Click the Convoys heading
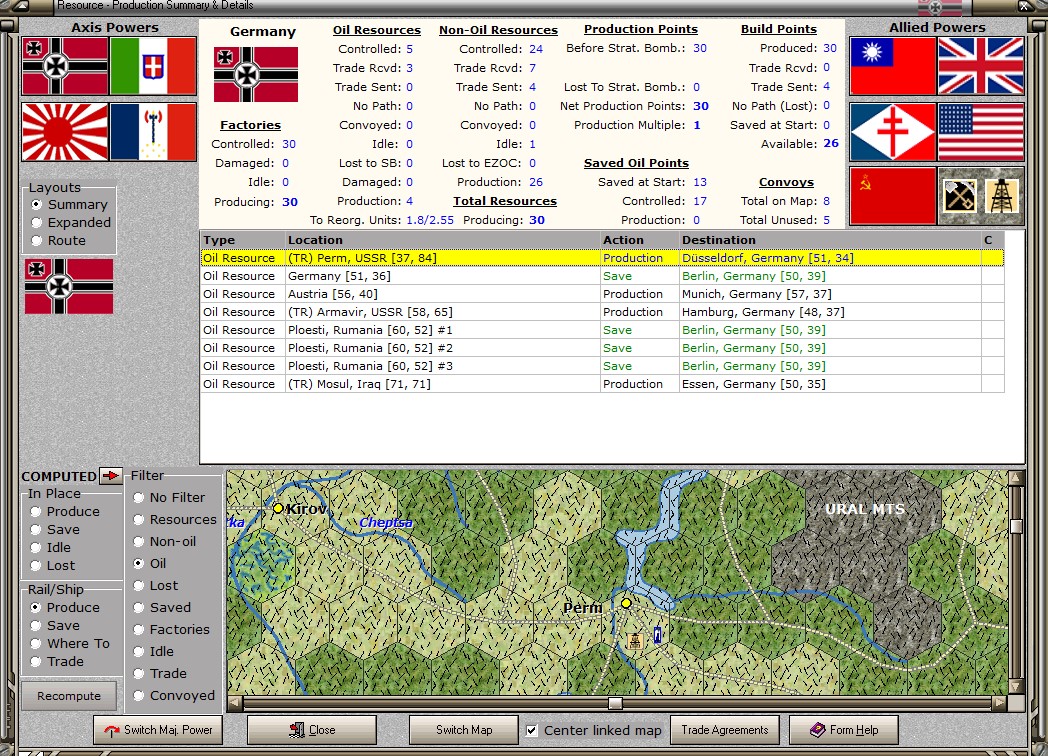Viewport: 1048px width, 756px height. point(786,182)
